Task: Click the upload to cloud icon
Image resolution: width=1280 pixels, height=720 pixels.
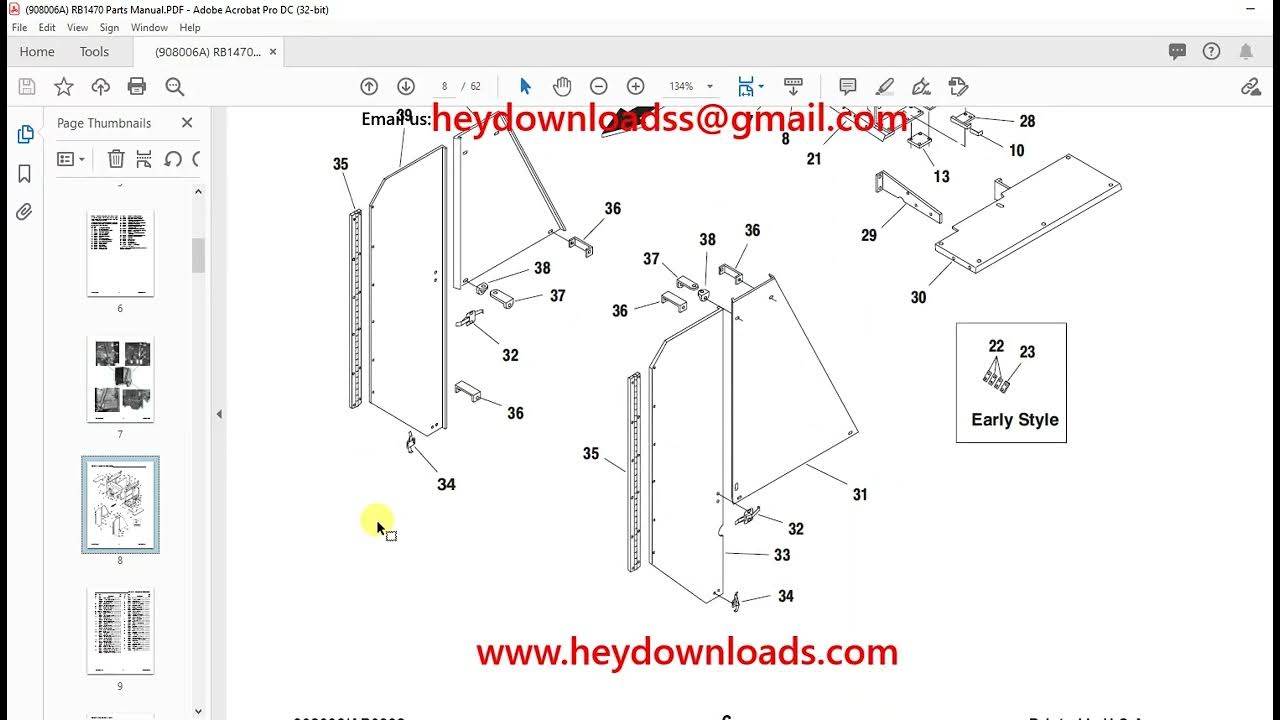Action: click(101, 87)
